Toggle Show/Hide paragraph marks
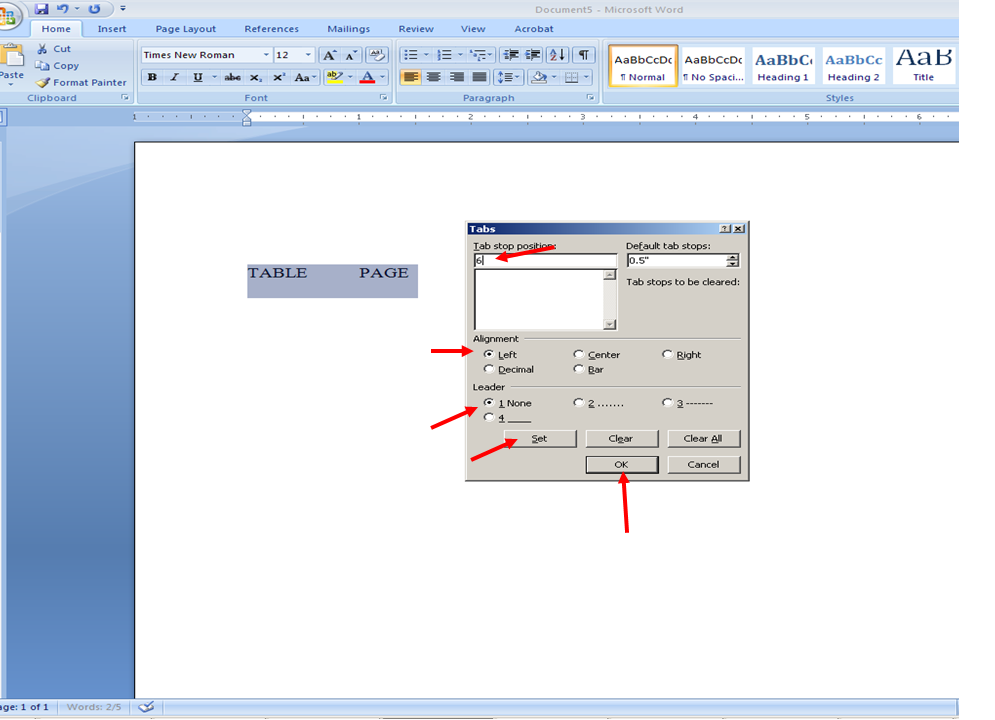This screenshot has height=720, width=995. tap(585, 55)
